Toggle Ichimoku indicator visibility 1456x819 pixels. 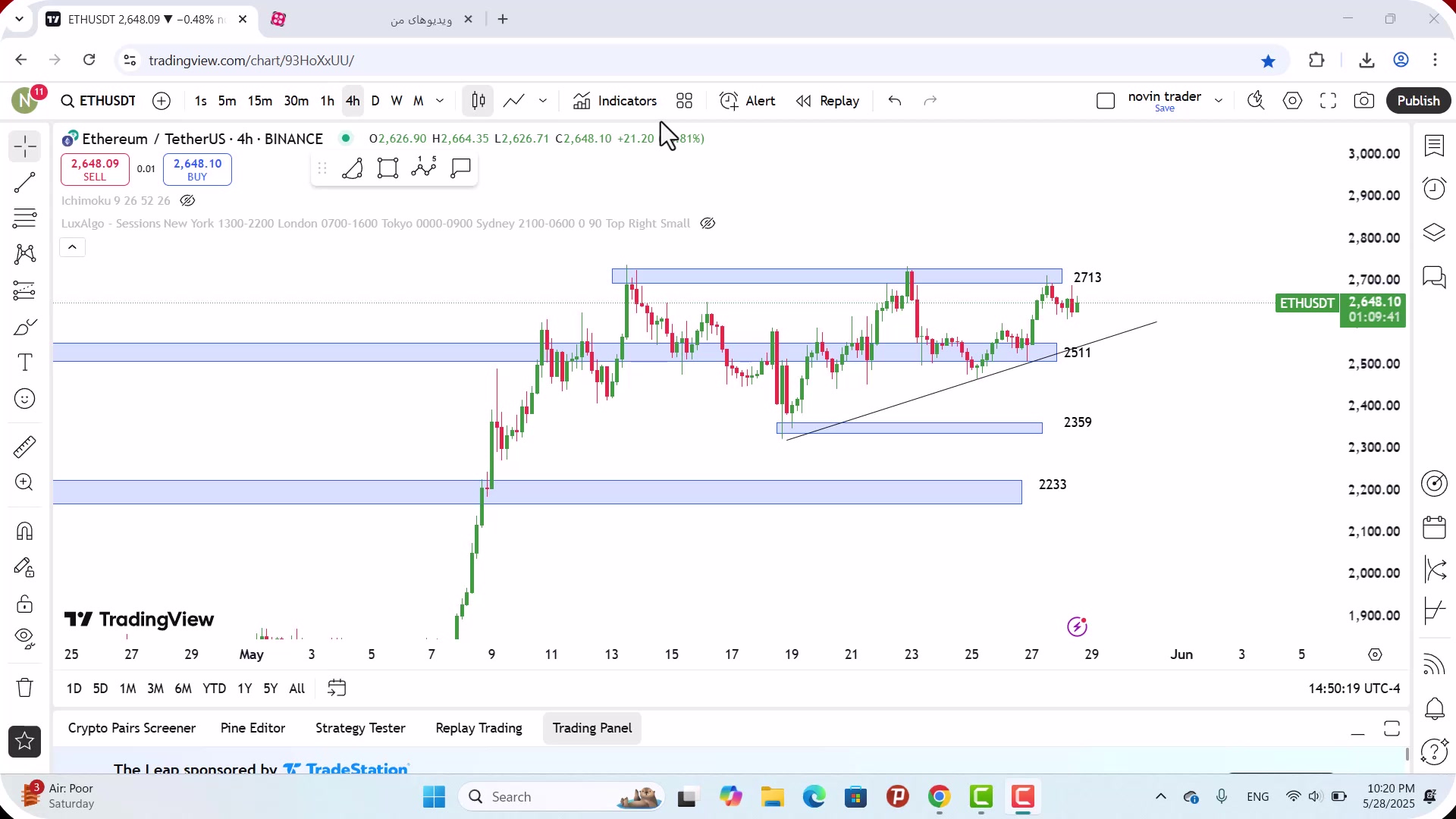[x=187, y=201]
